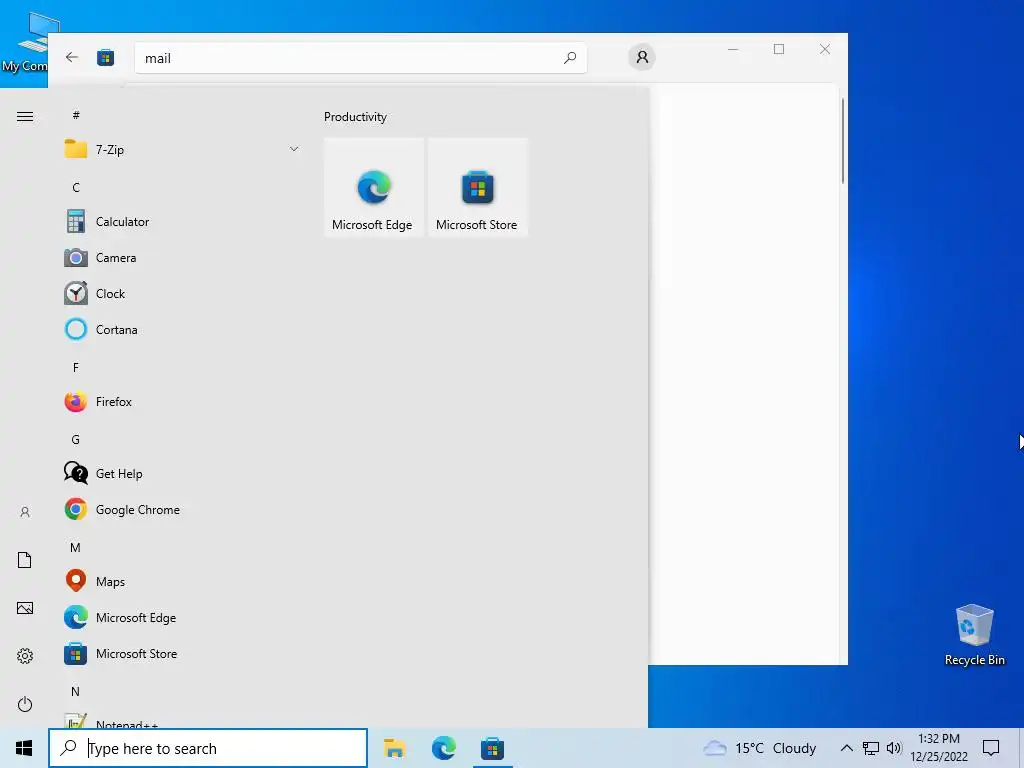
Task: Open the weather widget showing Cloudy
Action: pyautogui.click(x=760, y=748)
